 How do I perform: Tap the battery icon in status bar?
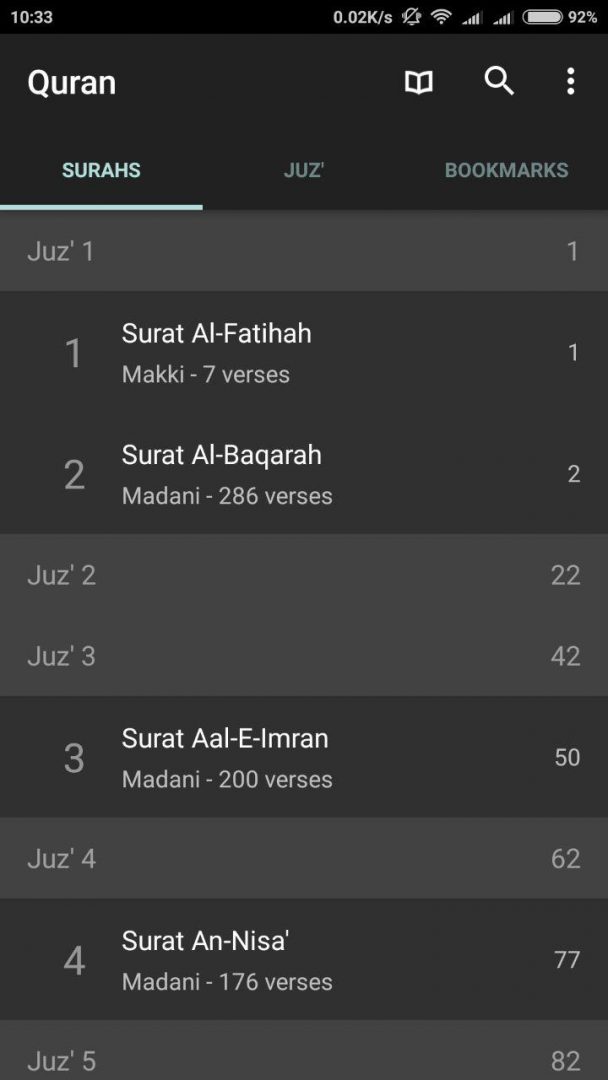click(542, 17)
